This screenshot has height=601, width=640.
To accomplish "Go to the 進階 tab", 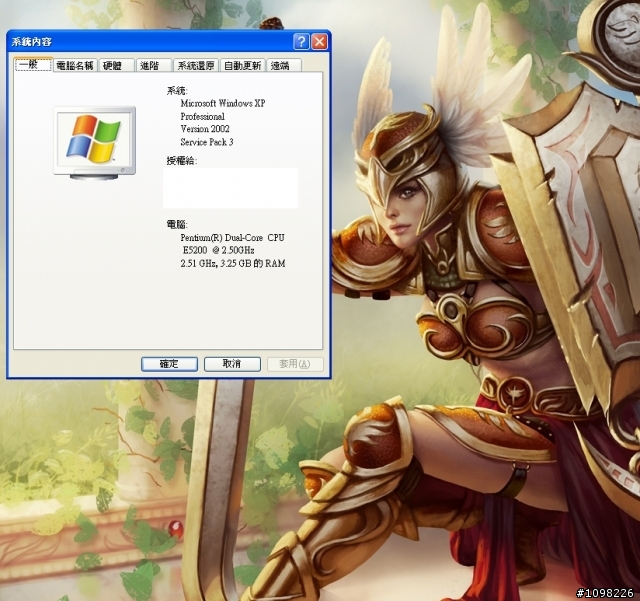I will click(153, 65).
